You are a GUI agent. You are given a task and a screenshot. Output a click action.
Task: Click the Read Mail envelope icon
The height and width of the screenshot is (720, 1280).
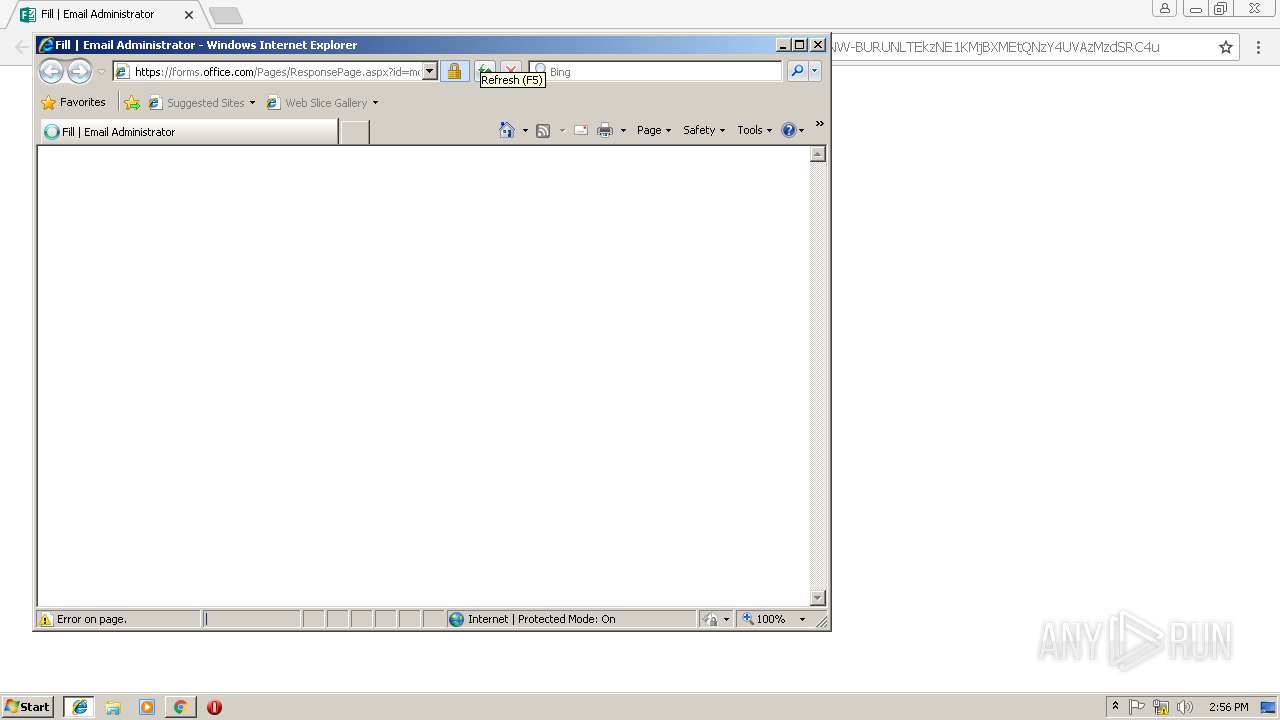point(580,130)
